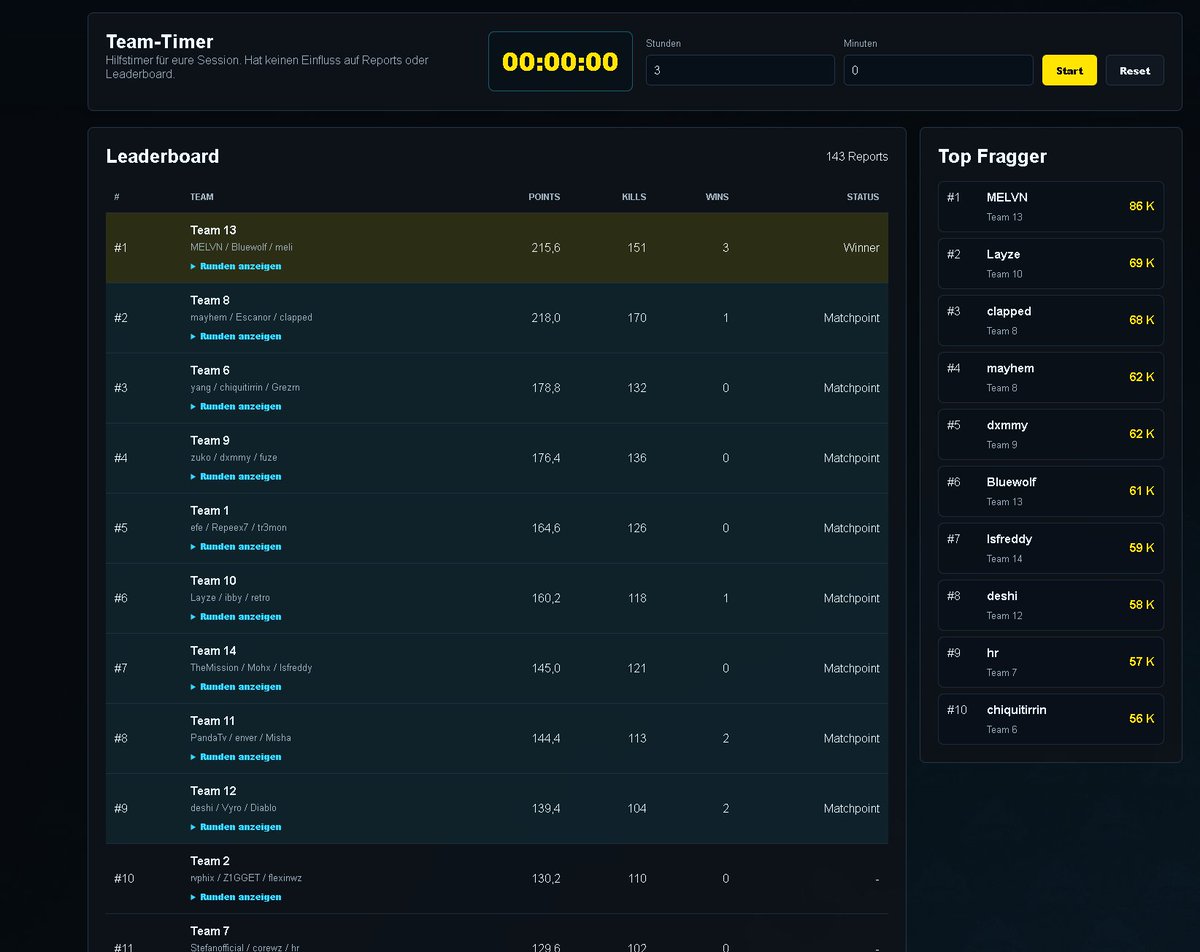Click the 215,6 points value

tap(545, 248)
